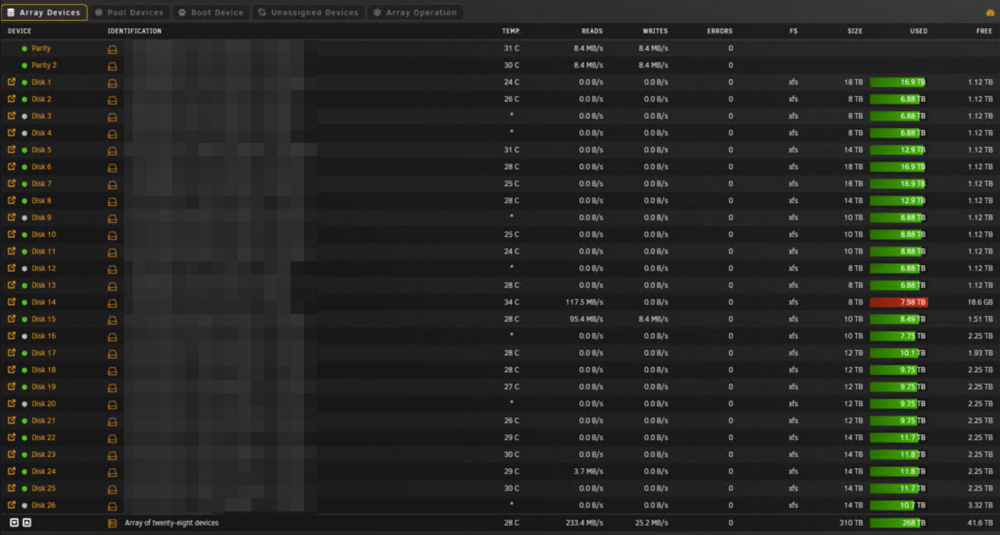The width and height of the screenshot is (1000, 535).
Task: Open the Disk 19 device link
Action: point(43,386)
